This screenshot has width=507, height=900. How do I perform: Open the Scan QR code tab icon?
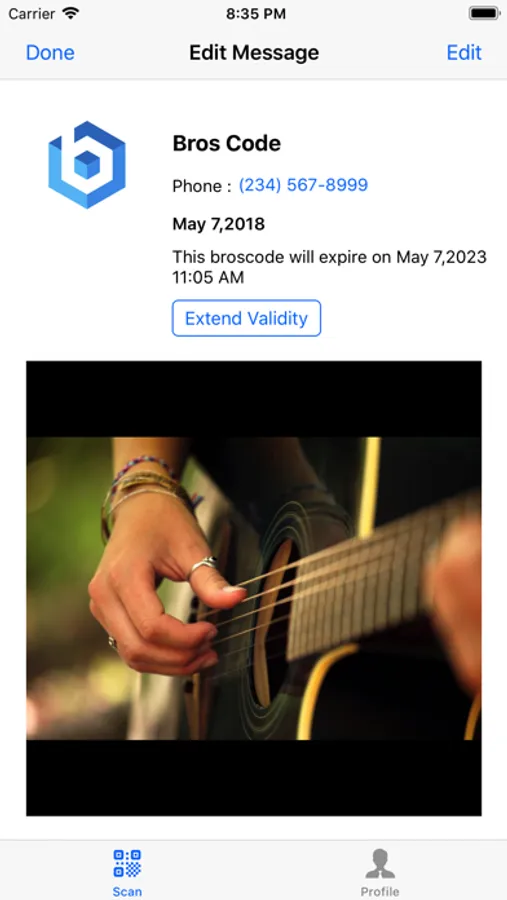(127, 863)
